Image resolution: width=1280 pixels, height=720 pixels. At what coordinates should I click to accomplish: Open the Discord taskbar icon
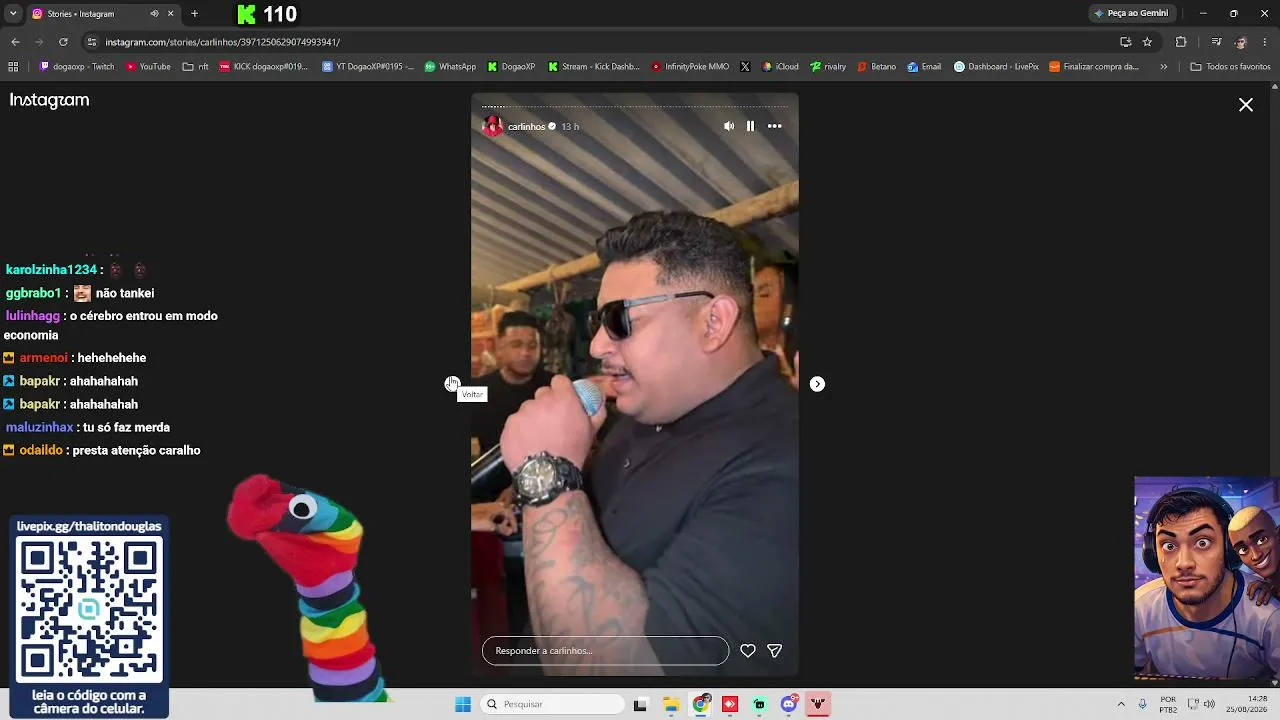pyautogui.click(x=789, y=704)
